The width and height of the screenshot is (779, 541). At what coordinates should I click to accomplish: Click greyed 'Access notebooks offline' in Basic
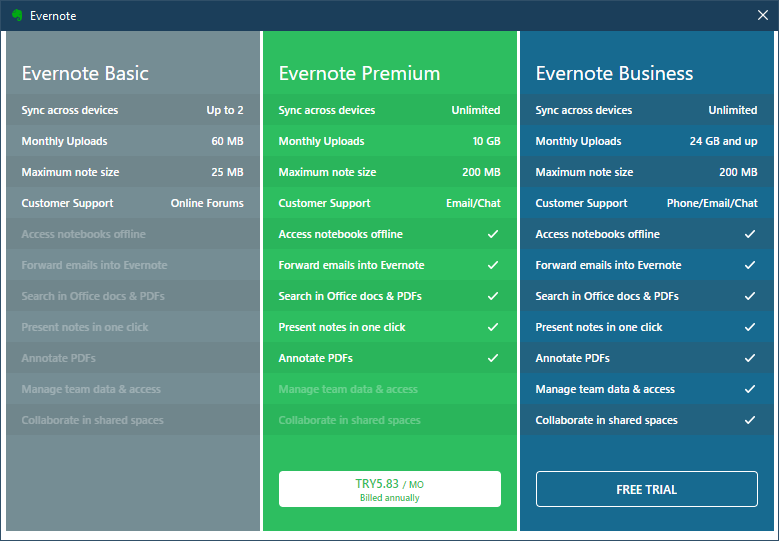pyautogui.click(x=83, y=234)
